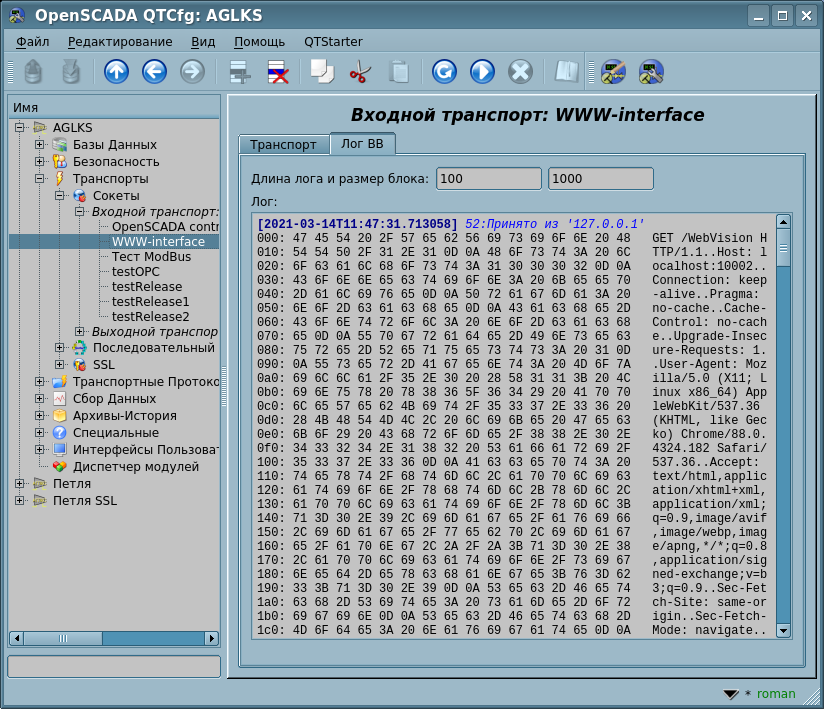The height and width of the screenshot is (709, 824).
Task: Click the Последовательный transport icon
Action: (80, 347)
